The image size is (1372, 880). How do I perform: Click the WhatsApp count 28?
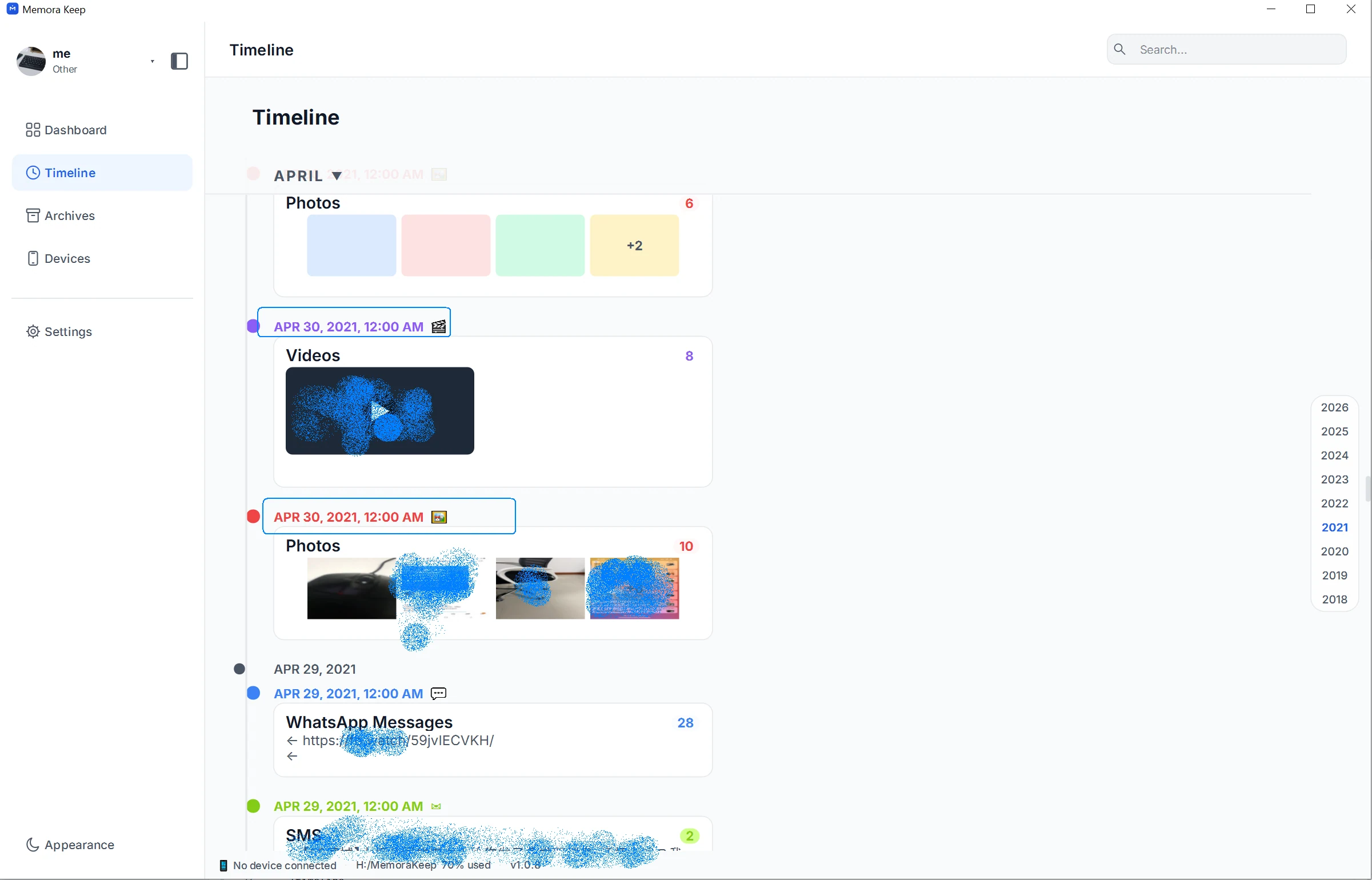click(x=685, y=723)
